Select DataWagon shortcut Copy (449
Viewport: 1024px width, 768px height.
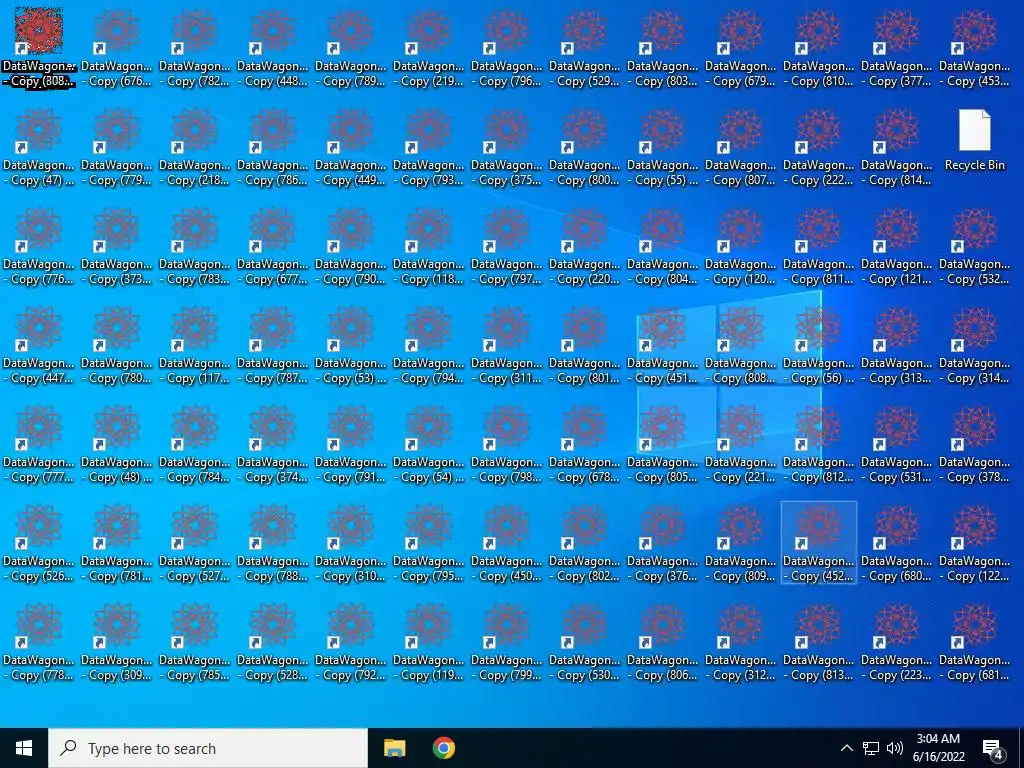click(351, 148)
